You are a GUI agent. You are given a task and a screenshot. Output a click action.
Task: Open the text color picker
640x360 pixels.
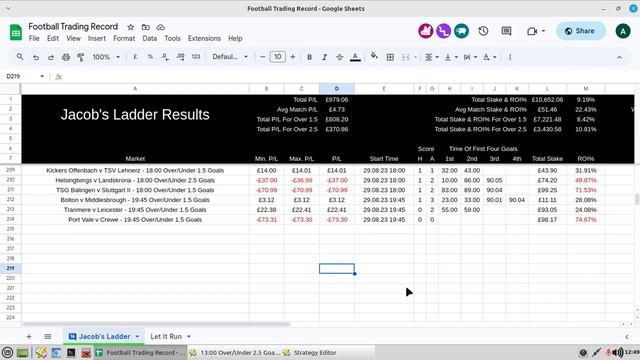pos(355,57)
